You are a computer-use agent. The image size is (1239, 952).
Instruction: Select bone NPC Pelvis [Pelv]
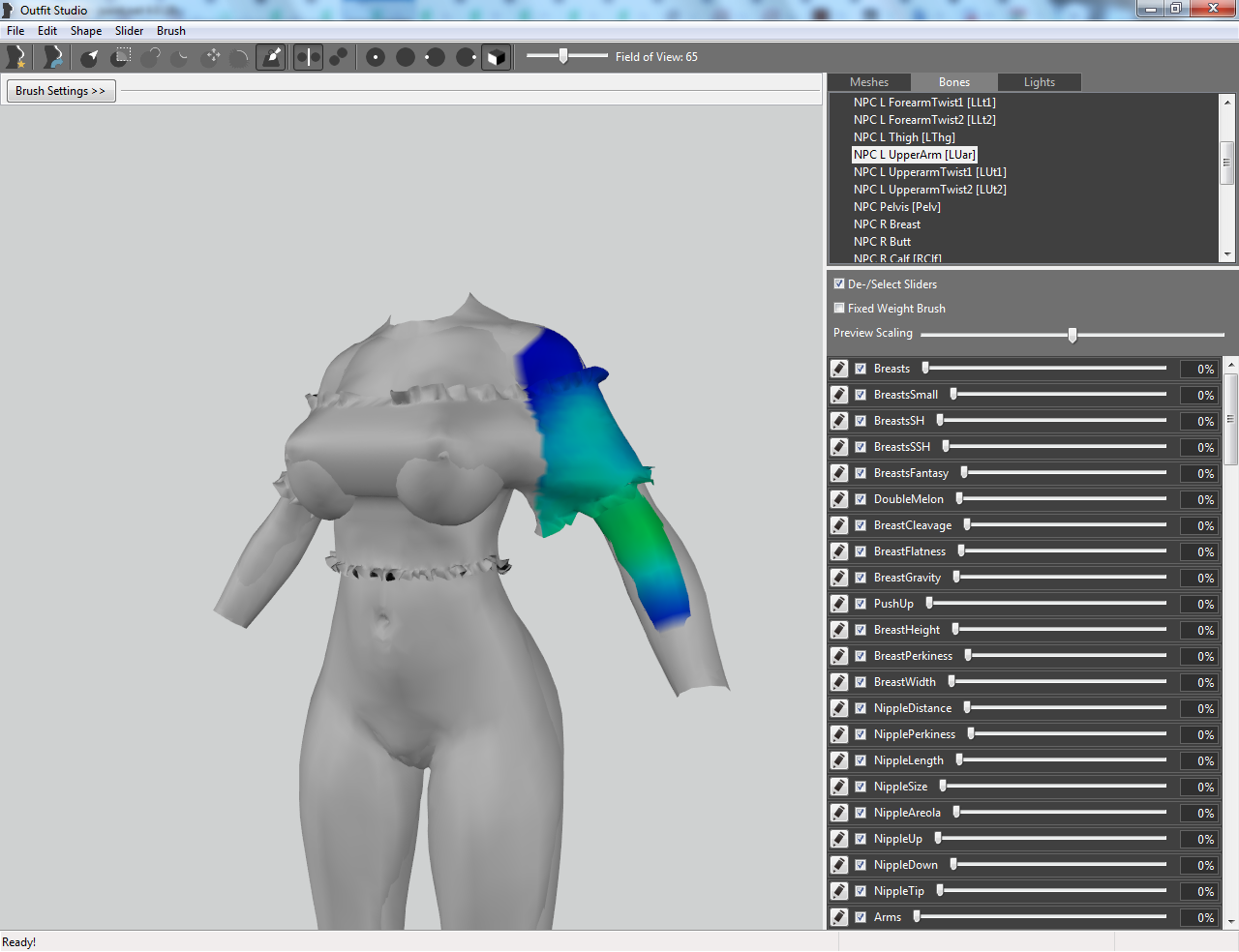897,207
